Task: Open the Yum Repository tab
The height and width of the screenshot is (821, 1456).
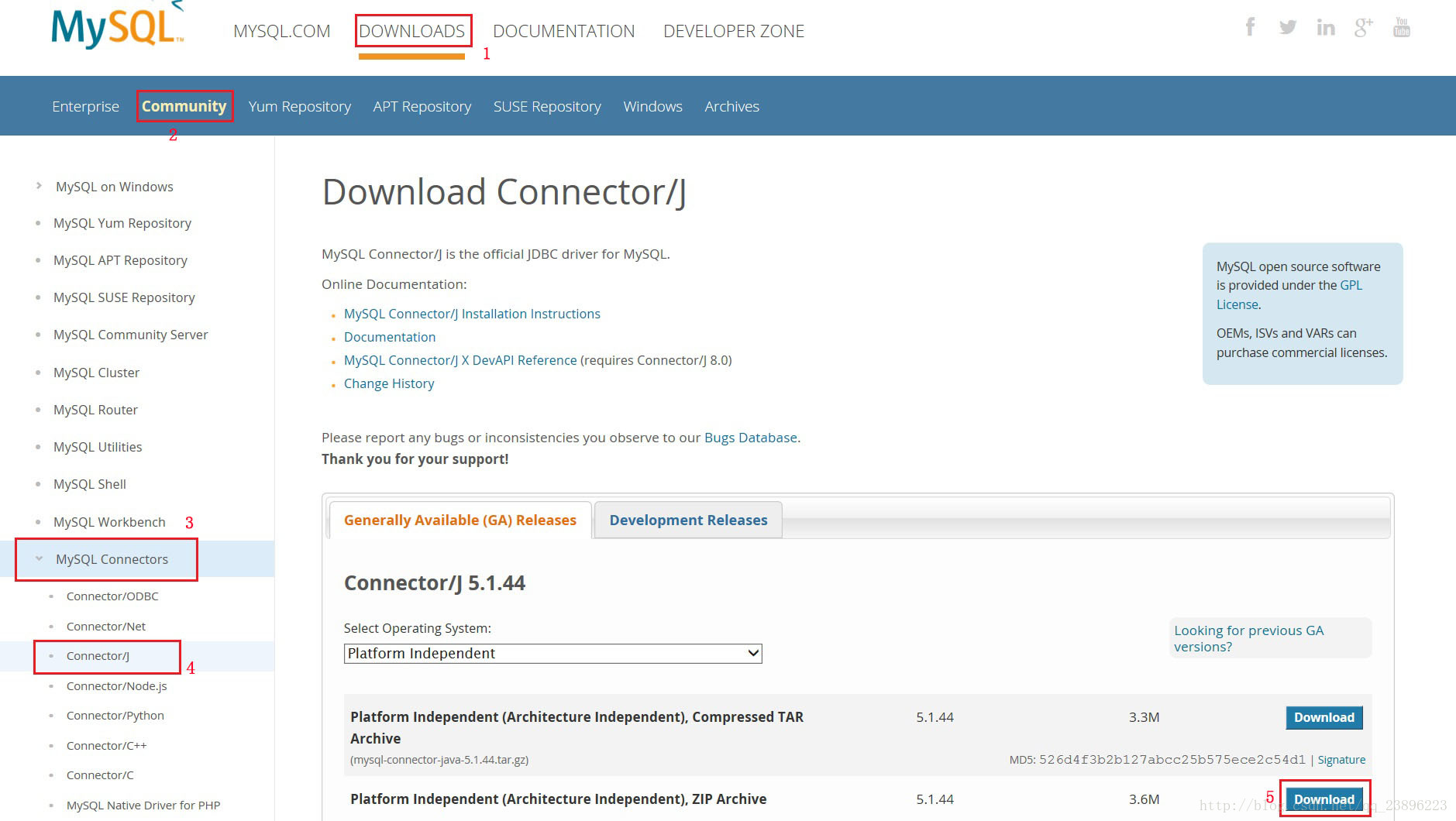Action: [300, 106]
